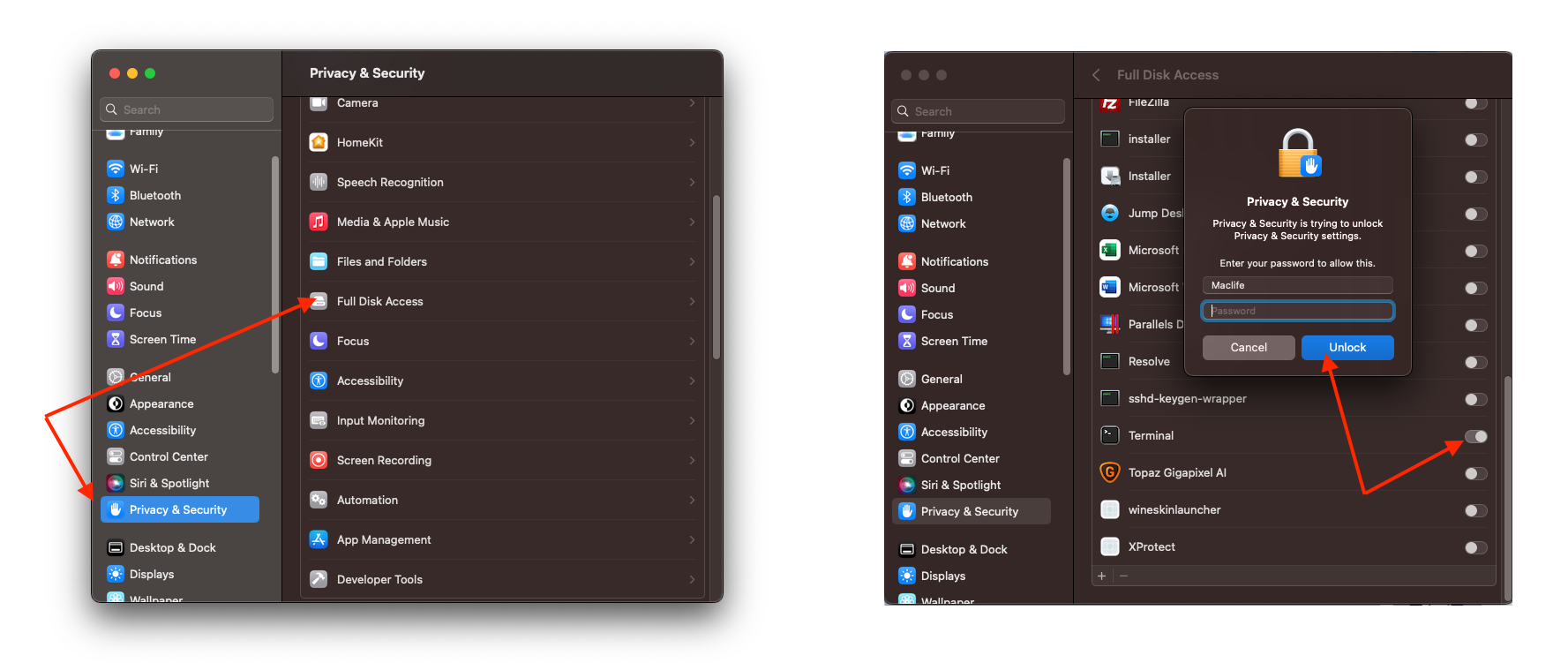Toggle sshd-keygen-wrapper disk access switch
The width and height of the screenshot is (1568, 663).
click(x=1475, y=399)
